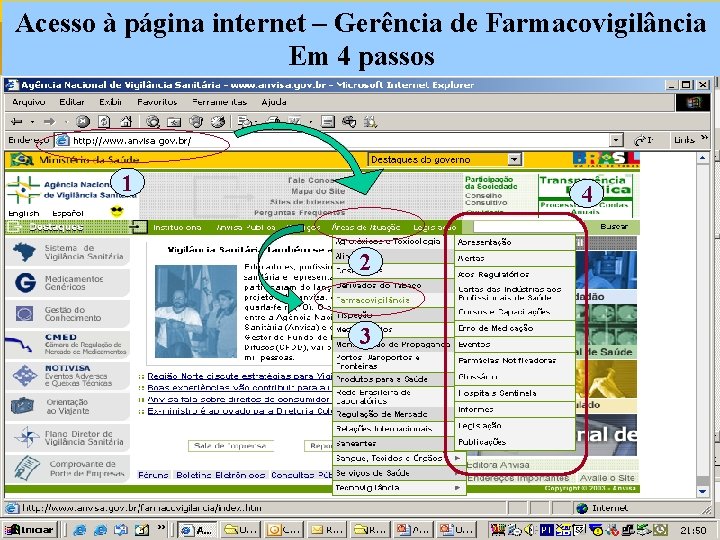Open the Exibir menu
Screen dimensions: 720x540
pos(111,102)
